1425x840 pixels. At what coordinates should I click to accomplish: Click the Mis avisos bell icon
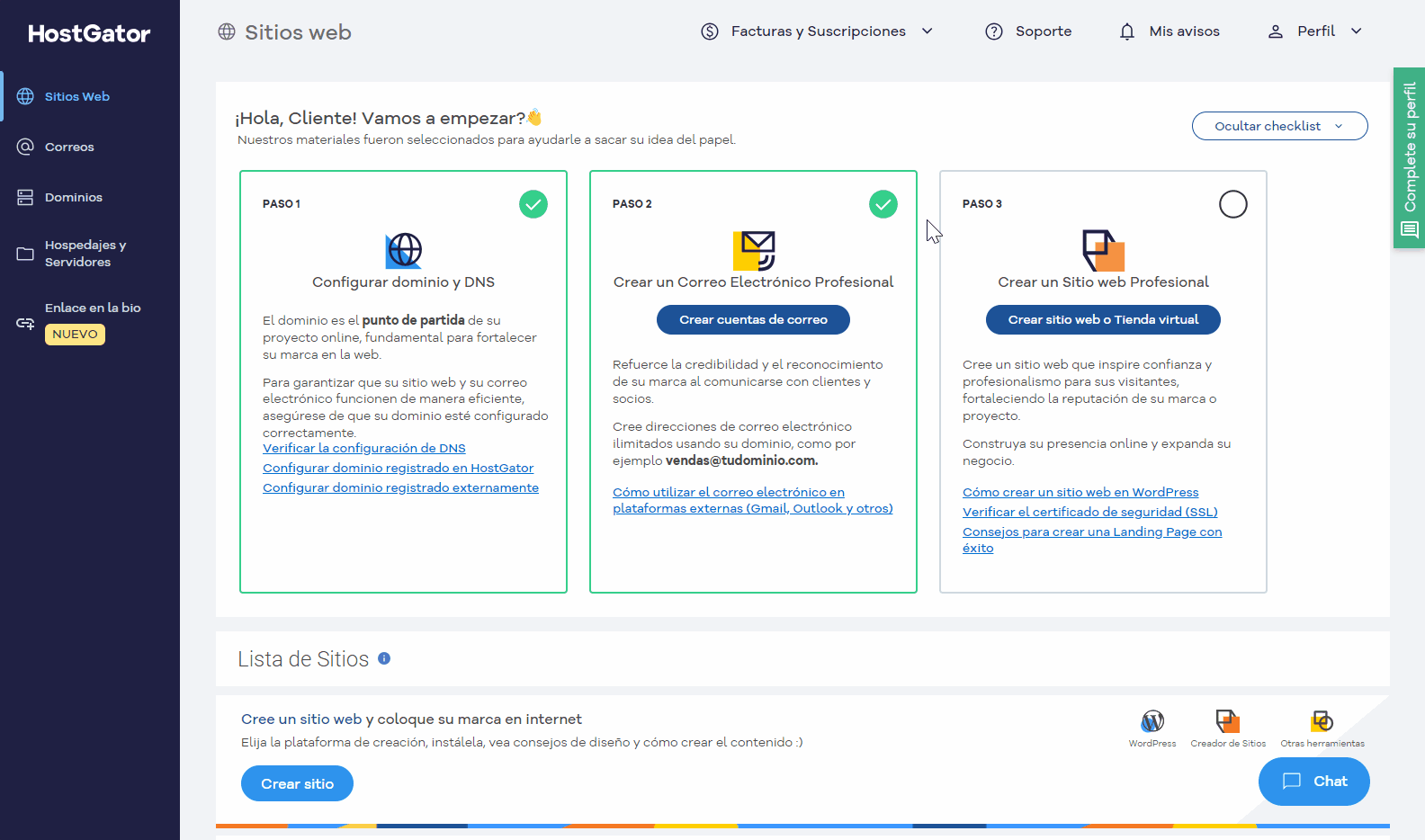[1127, 31]
